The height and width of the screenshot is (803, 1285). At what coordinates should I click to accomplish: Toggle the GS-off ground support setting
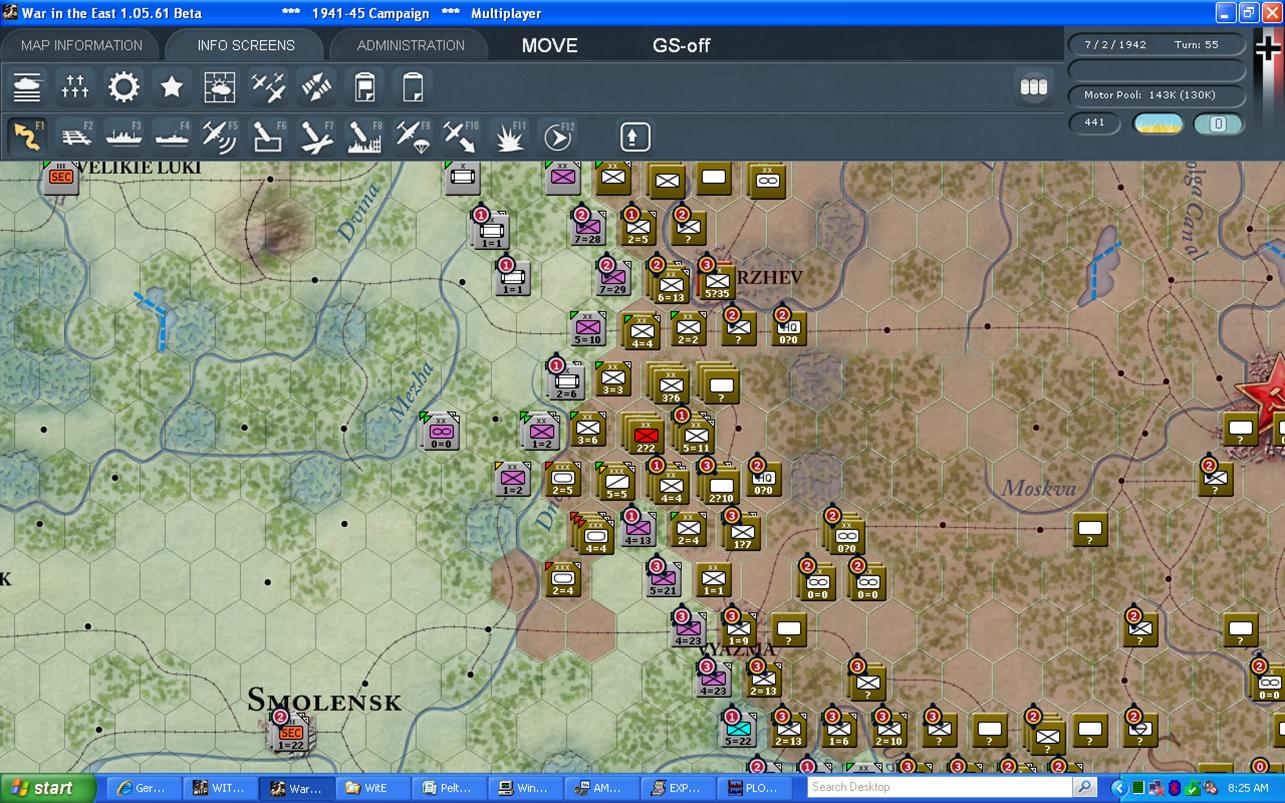(682, 45)
